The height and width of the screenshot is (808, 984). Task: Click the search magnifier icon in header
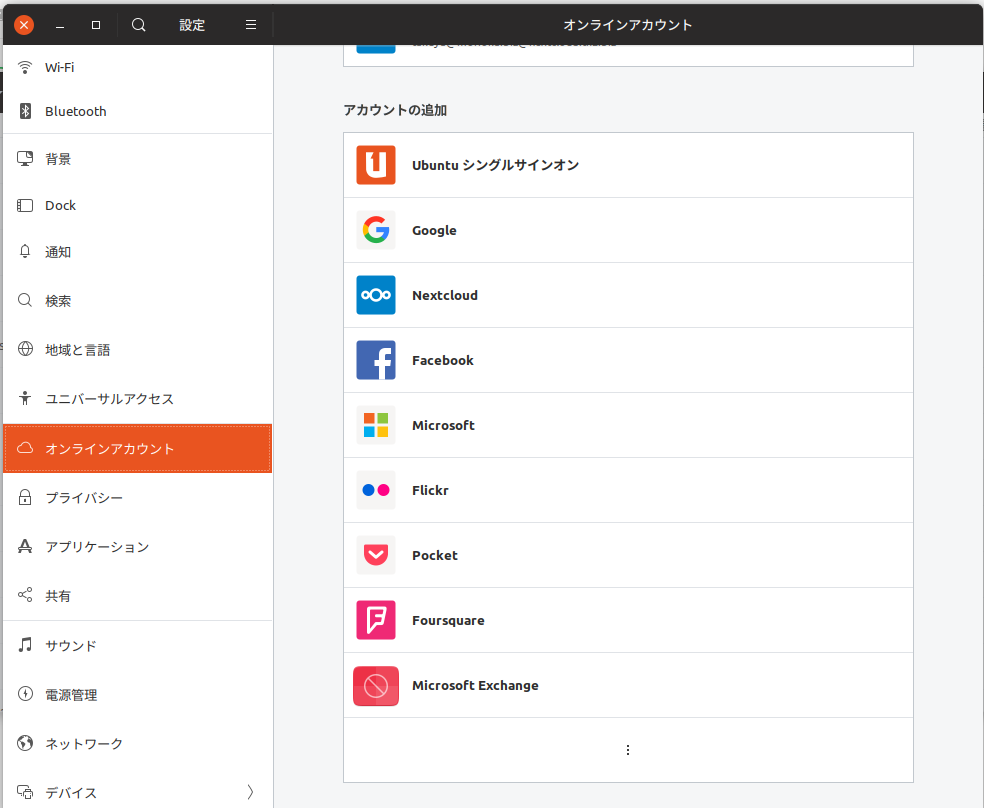pos(139,25)
